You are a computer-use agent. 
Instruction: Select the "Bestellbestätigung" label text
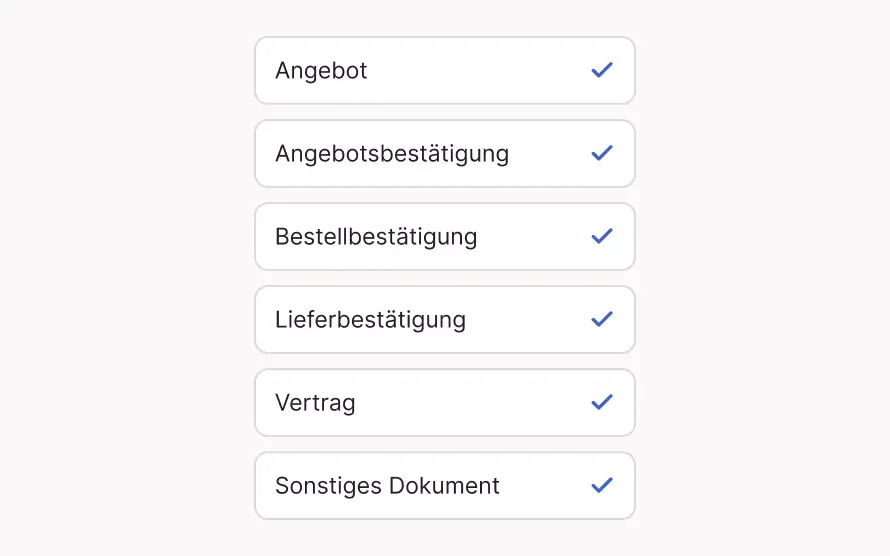376,237
